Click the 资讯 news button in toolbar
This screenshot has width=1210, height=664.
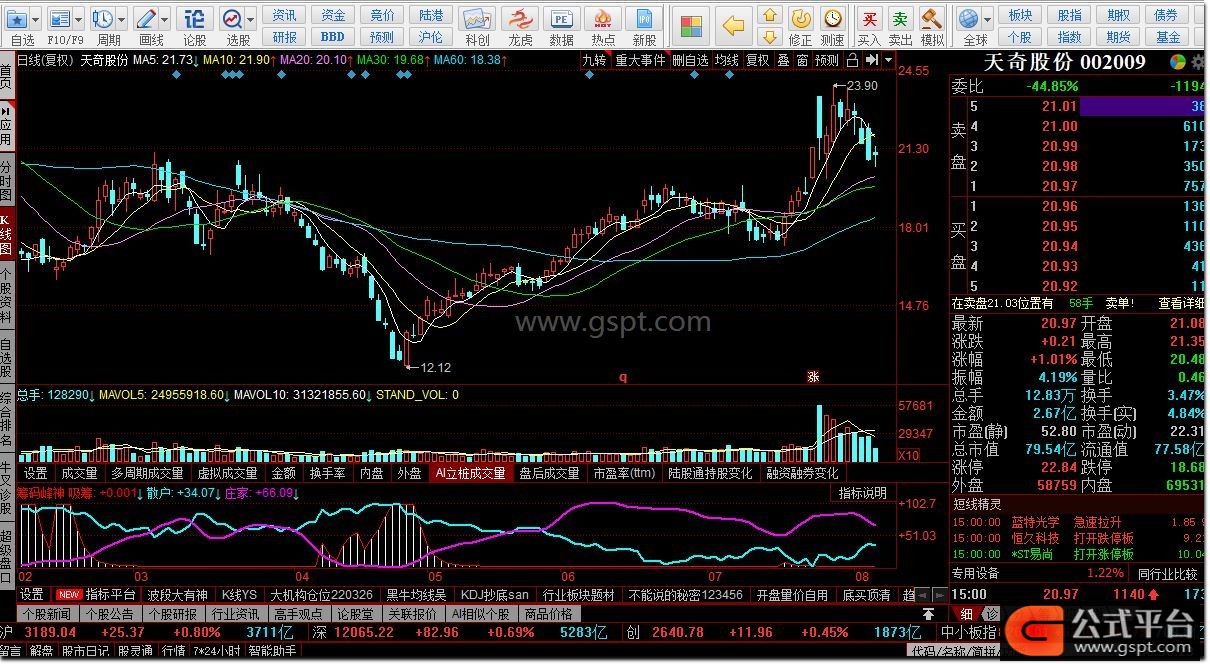(285, 15)
